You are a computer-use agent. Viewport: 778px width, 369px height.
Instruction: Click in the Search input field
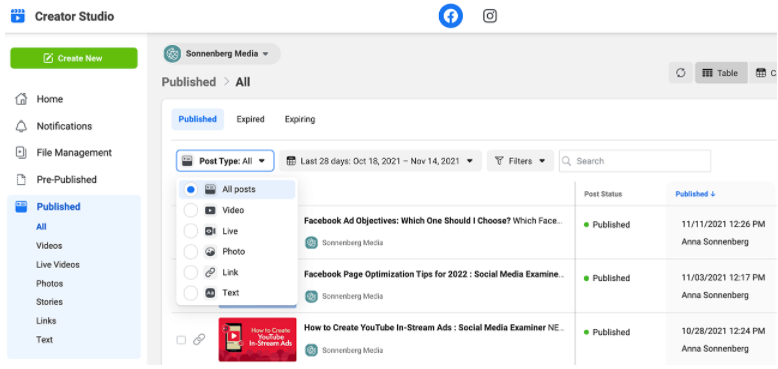(635, 161)
